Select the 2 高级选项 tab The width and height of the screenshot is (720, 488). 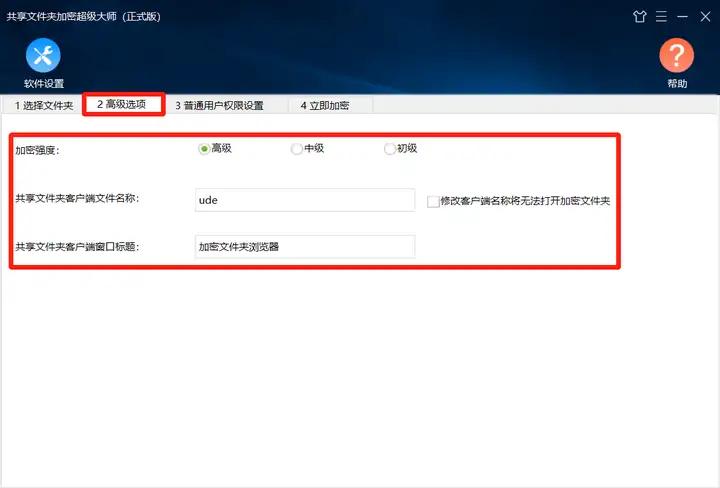coord(122,105)
